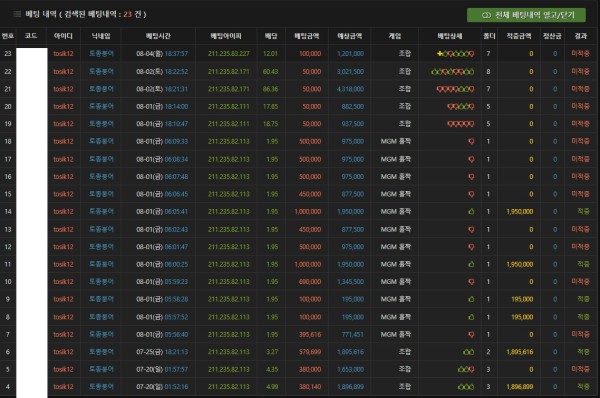Open user ID tosik12 in row 4
600x398 pixels.
[63, 387]
